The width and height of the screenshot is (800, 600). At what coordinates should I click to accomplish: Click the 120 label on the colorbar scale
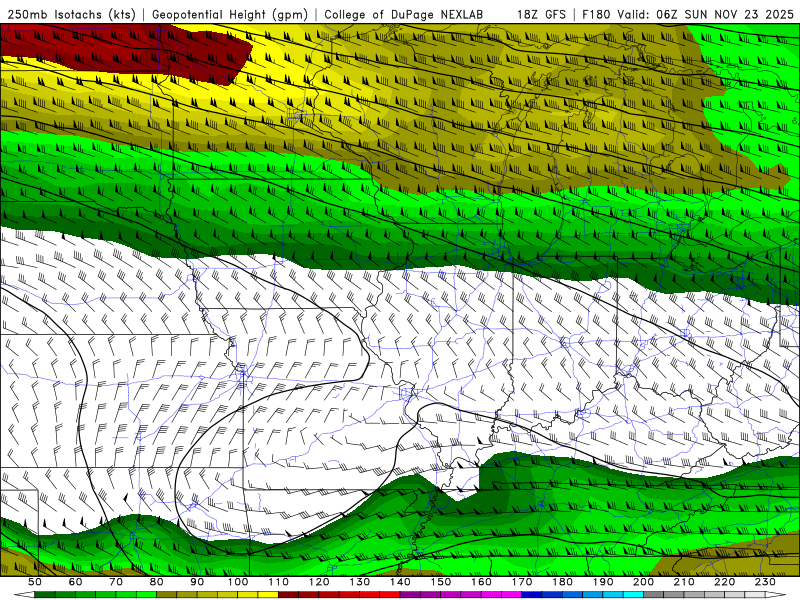tap(319, 582)
